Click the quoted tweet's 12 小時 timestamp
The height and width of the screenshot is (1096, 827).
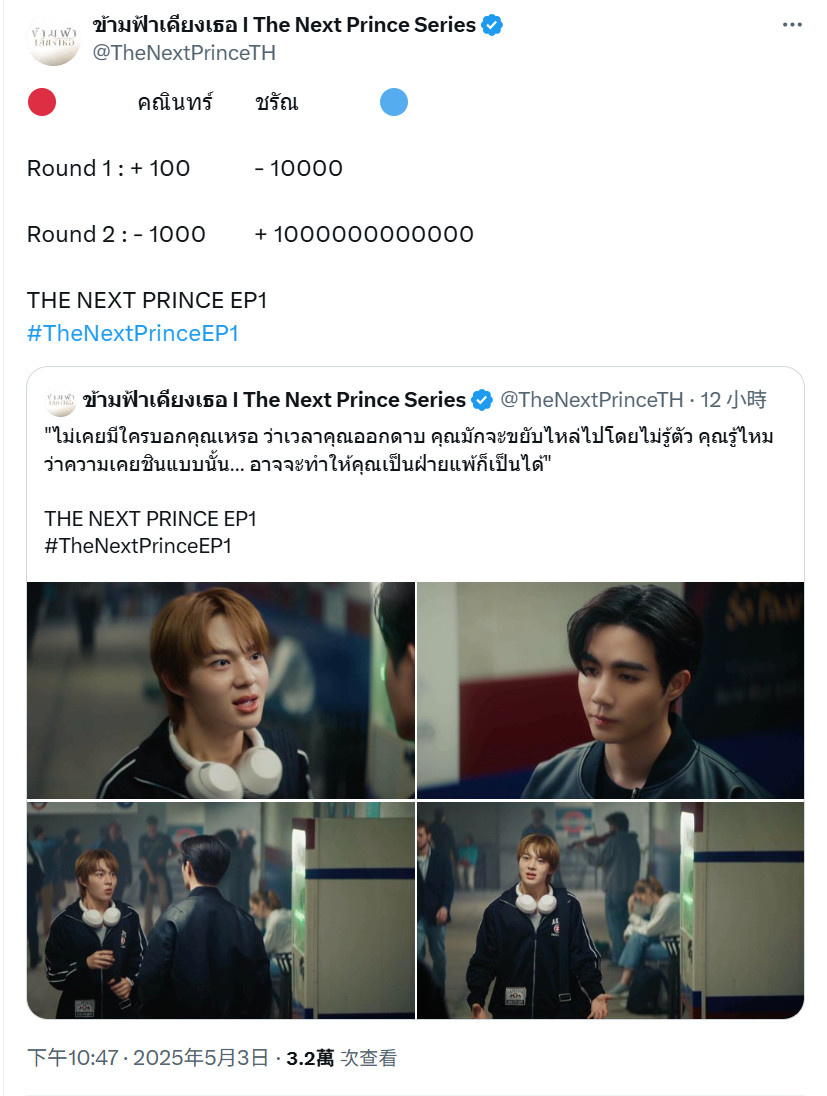[733, 400]
